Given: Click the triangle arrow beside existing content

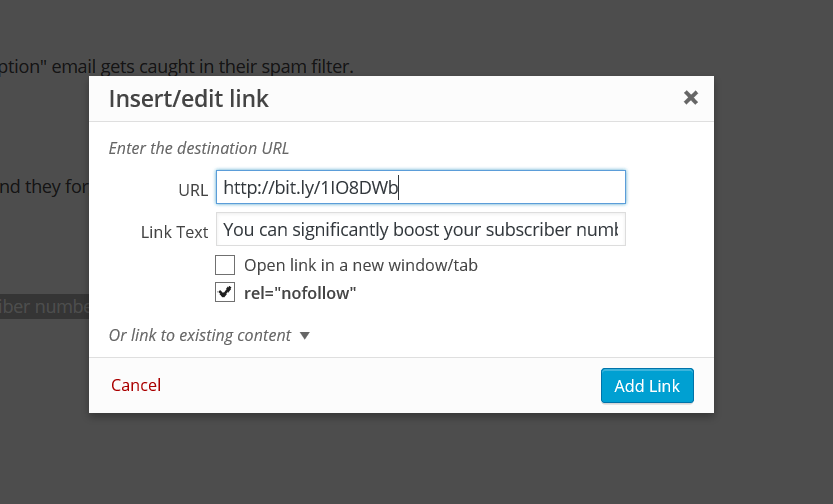Looking at the screenshot, I should pyautogui.click(x=305, y=336).
